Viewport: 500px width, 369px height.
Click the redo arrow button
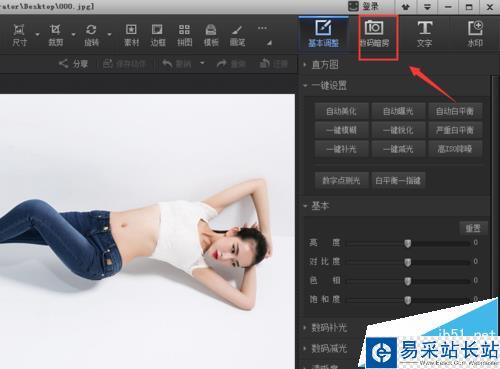click(231, 64)
